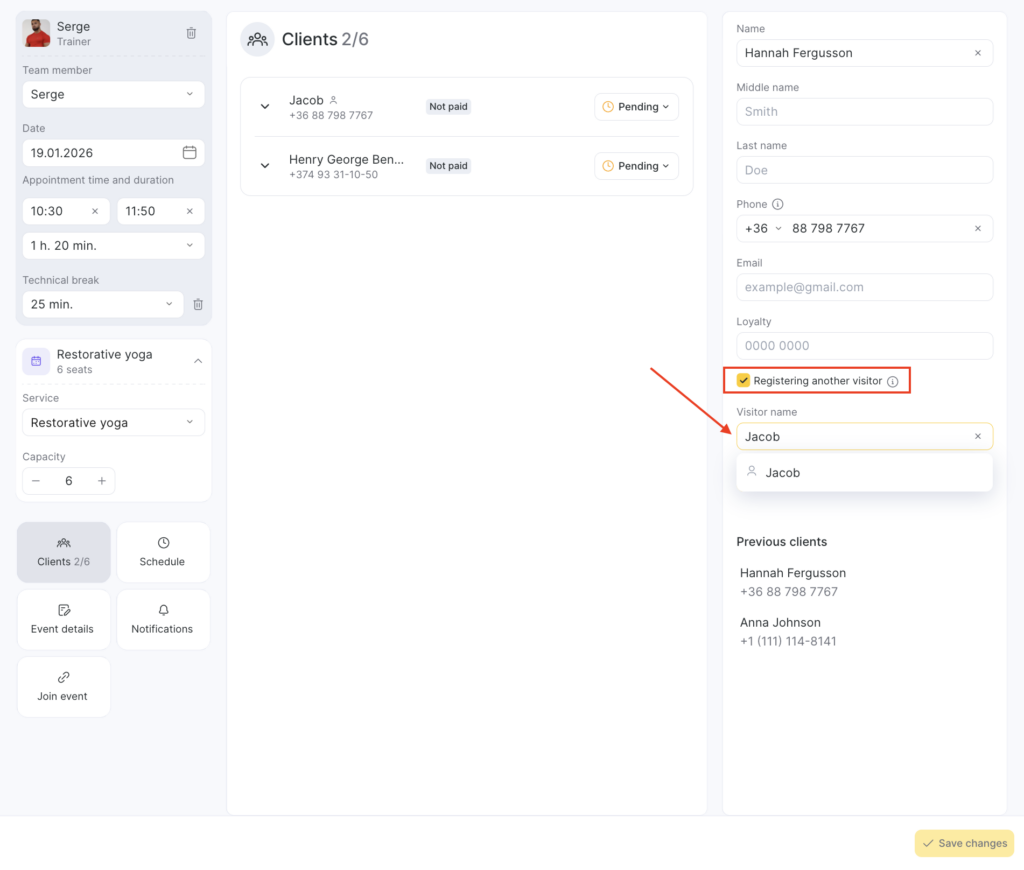Clear the 10:30 start time
This screenshot has width=1024, height=870.
(x=95, y=211)
